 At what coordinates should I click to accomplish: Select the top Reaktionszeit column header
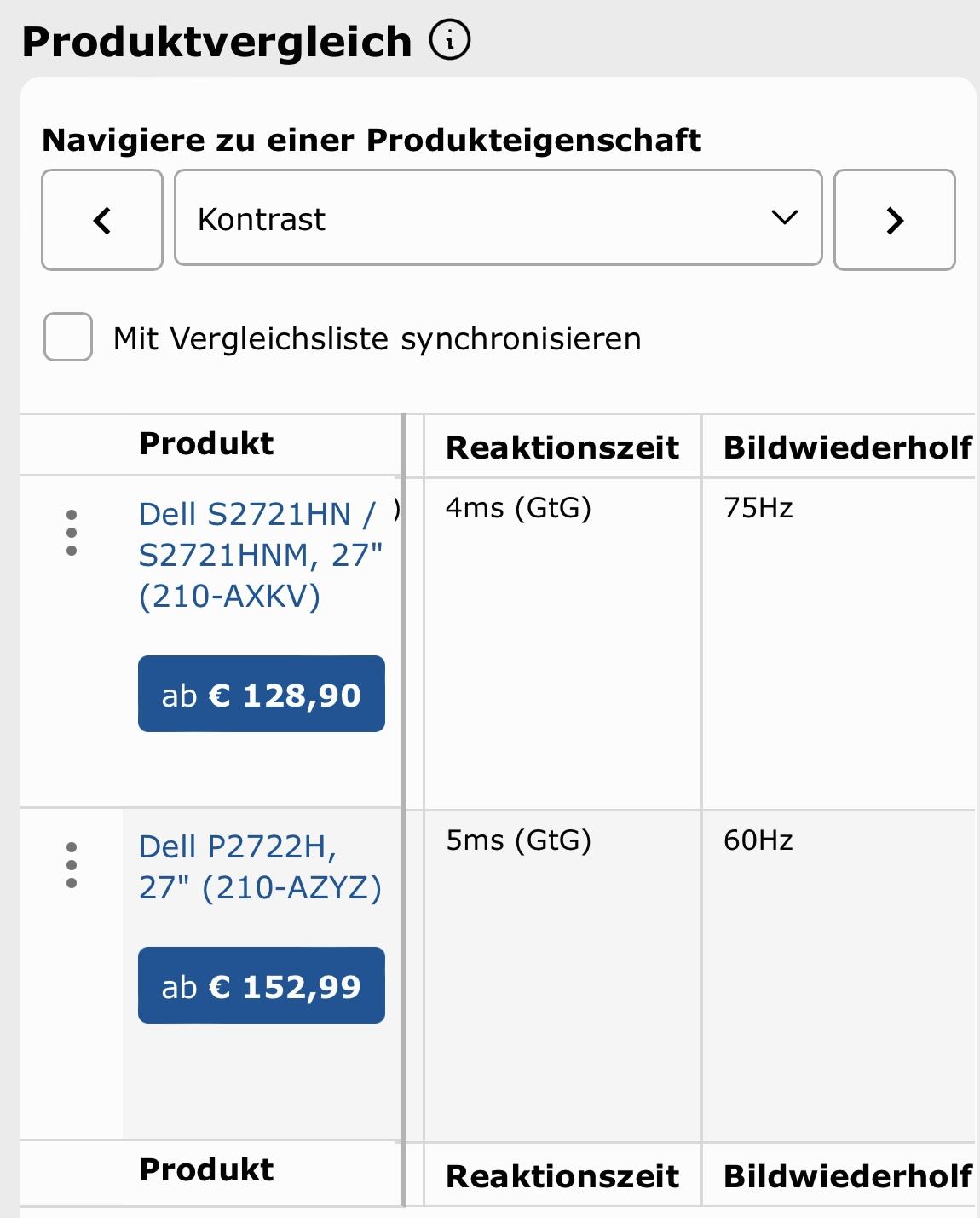coord(562,447)
